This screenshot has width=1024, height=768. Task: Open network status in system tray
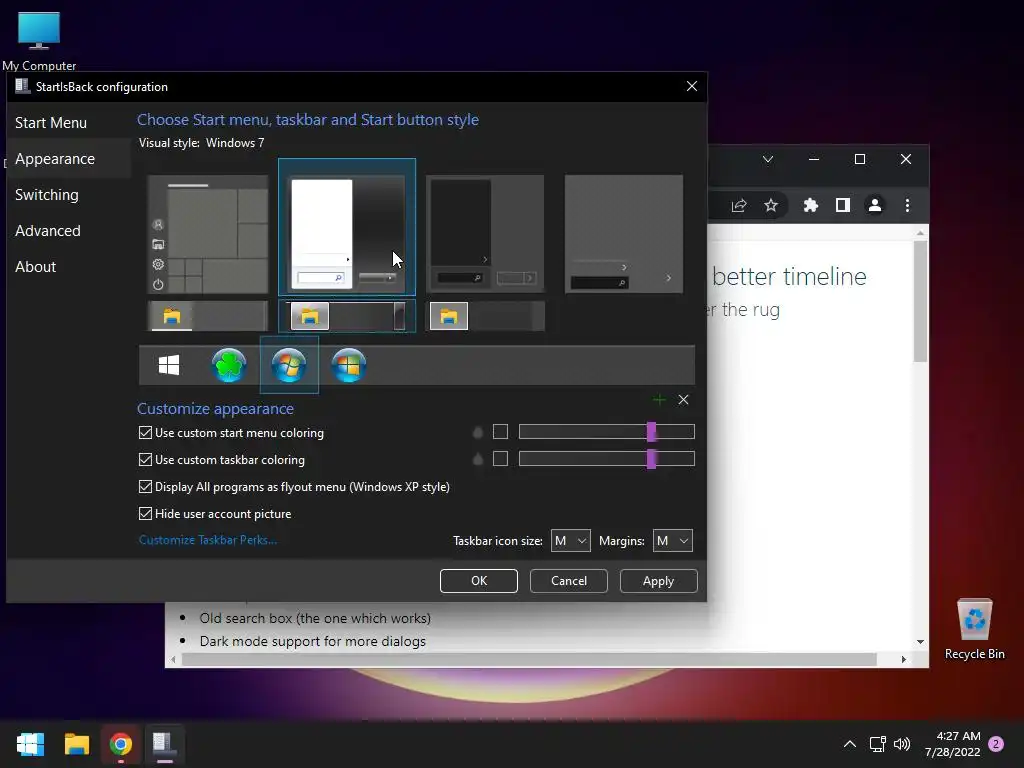point(877,744)
